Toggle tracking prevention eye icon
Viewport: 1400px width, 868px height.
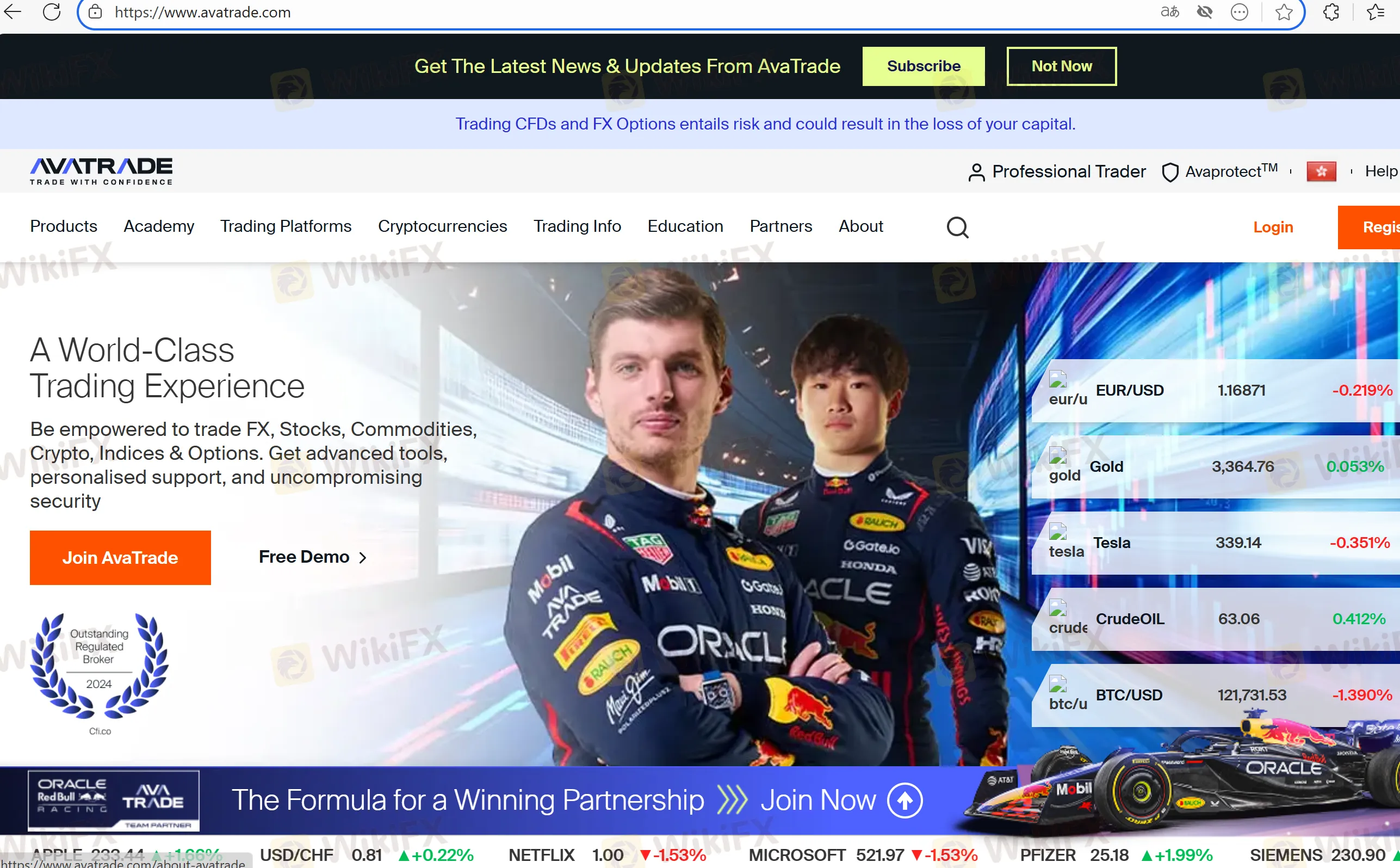click(1204, 12)
